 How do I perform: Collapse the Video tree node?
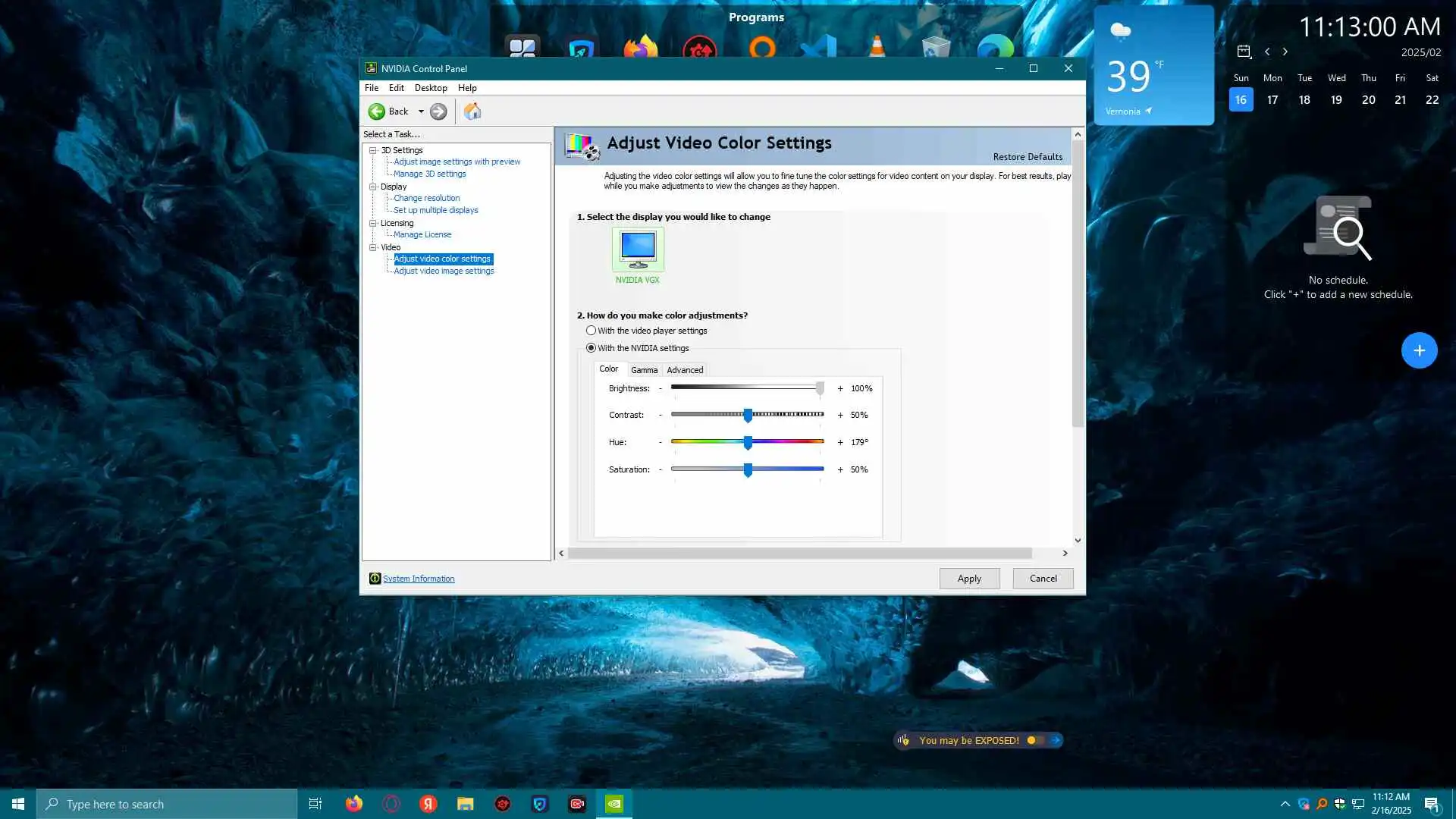[373, 247]
